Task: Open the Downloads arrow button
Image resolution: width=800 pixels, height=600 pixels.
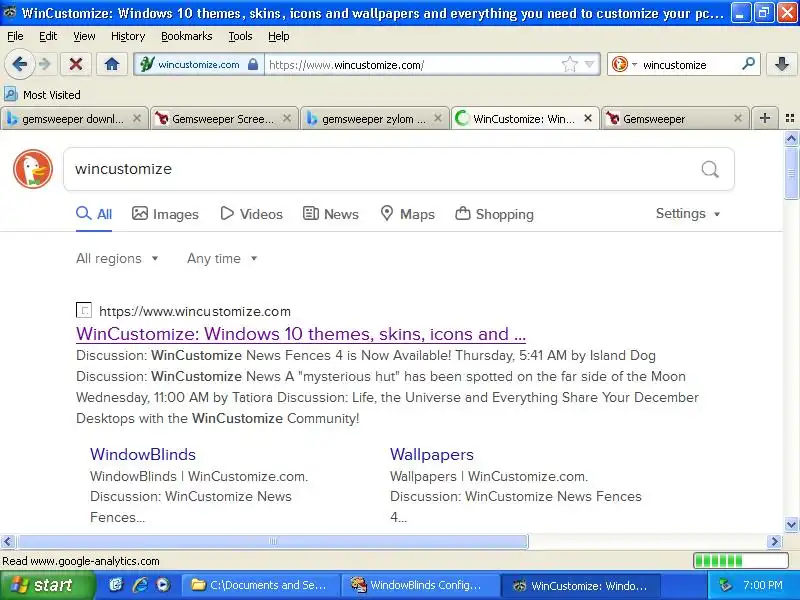Action: point(782,64)
